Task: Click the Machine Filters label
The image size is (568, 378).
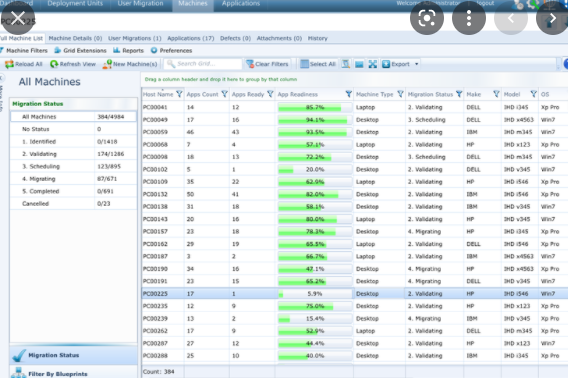Action: click(27, 50)
